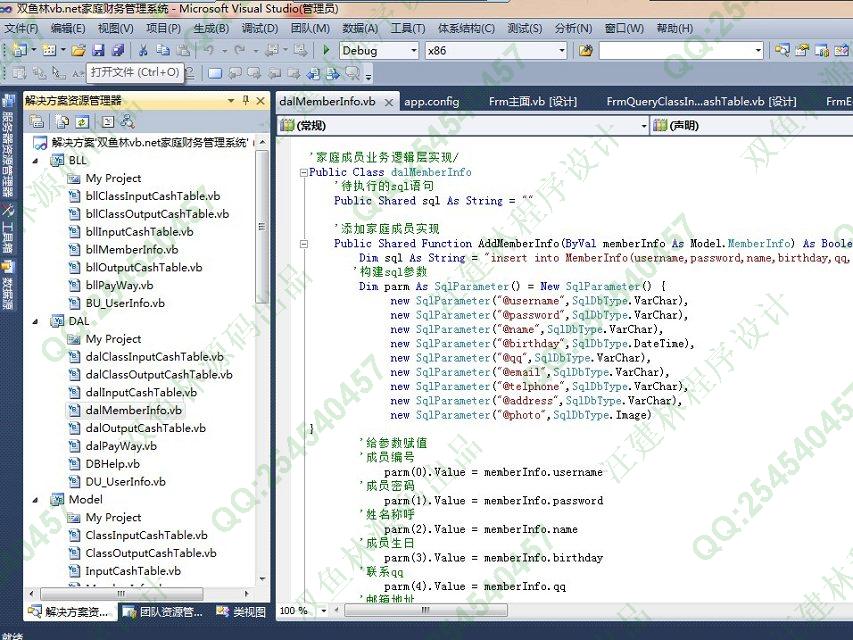The image size is (853, 640).
Task: Select the 解决方案资源管理器 bottom tab
Action: pyautogui.click(x=69, y=612)
